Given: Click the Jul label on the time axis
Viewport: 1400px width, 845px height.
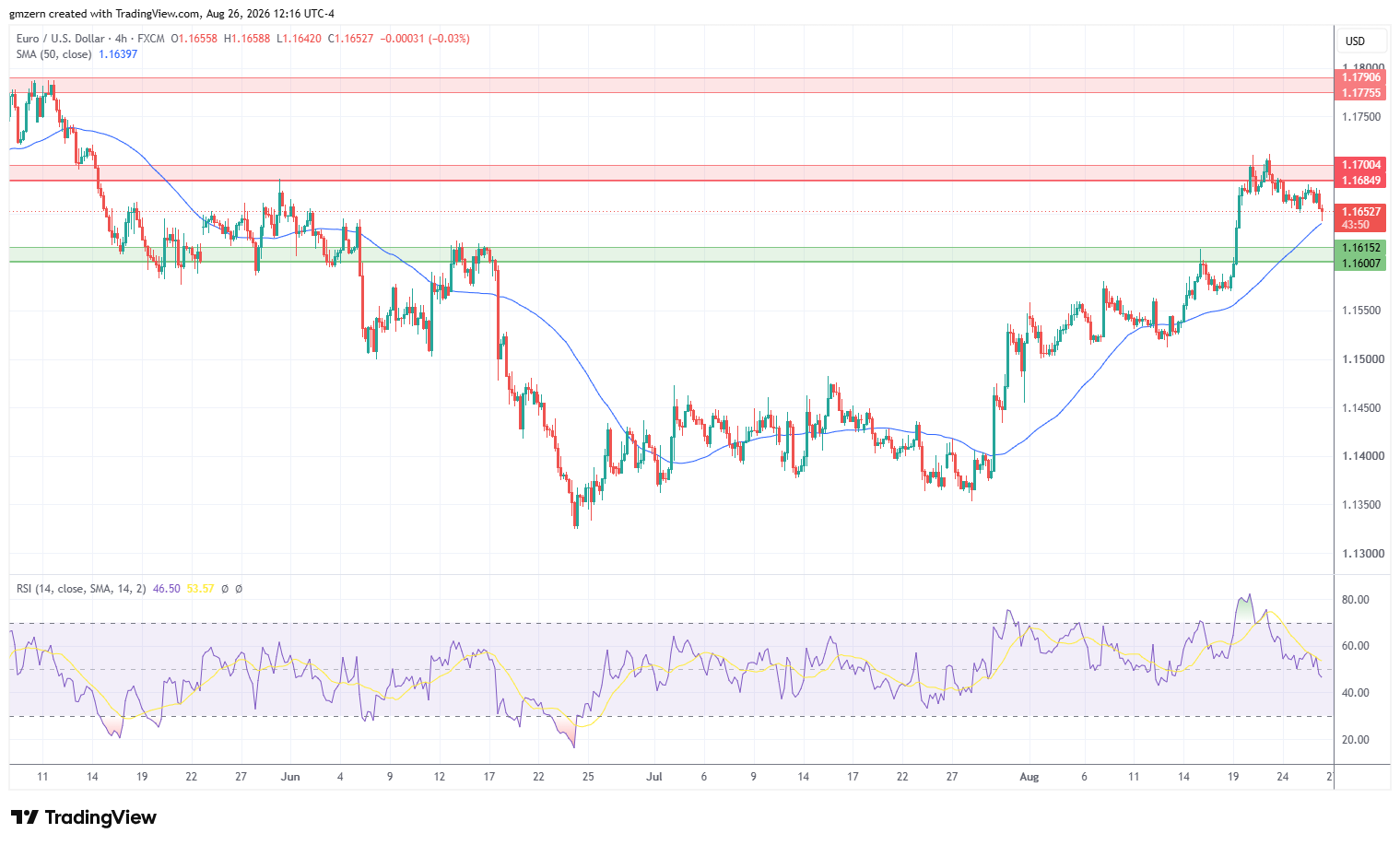Looking at the screenshot, I should coord(653,777).
